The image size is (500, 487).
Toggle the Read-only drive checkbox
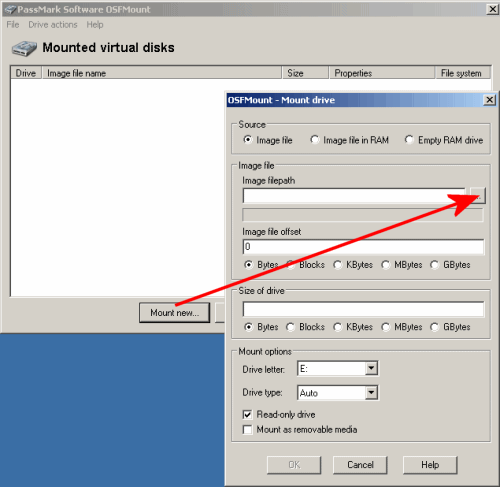pos(247,415)
